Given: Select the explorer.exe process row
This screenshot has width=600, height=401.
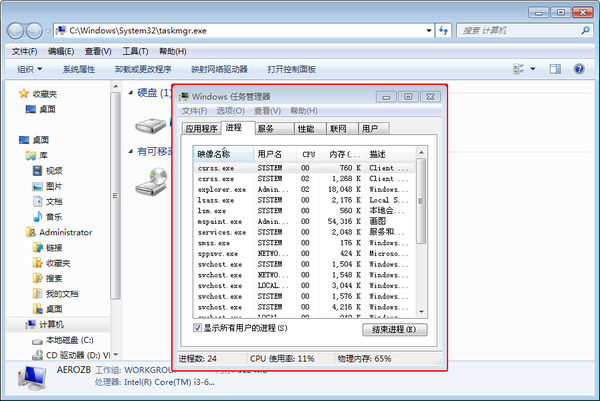Looking at the screenshot, I should coord(304,189).
